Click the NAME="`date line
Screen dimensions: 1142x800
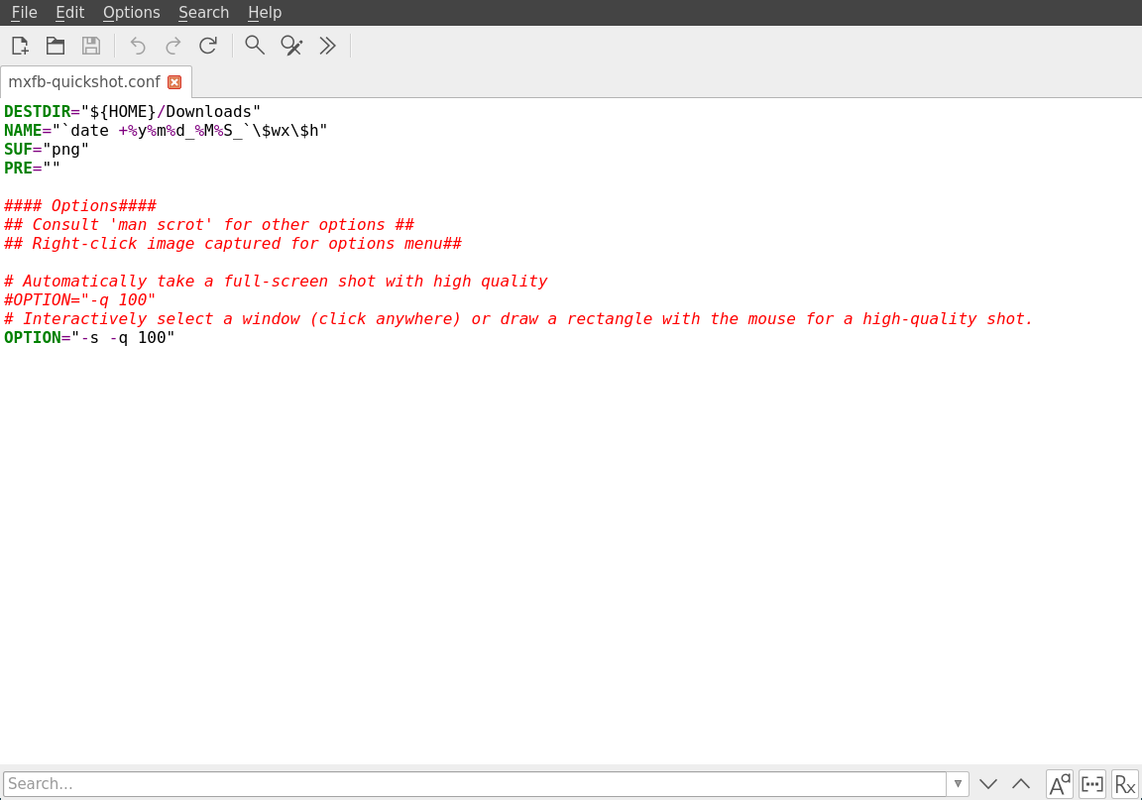[166, 130]
